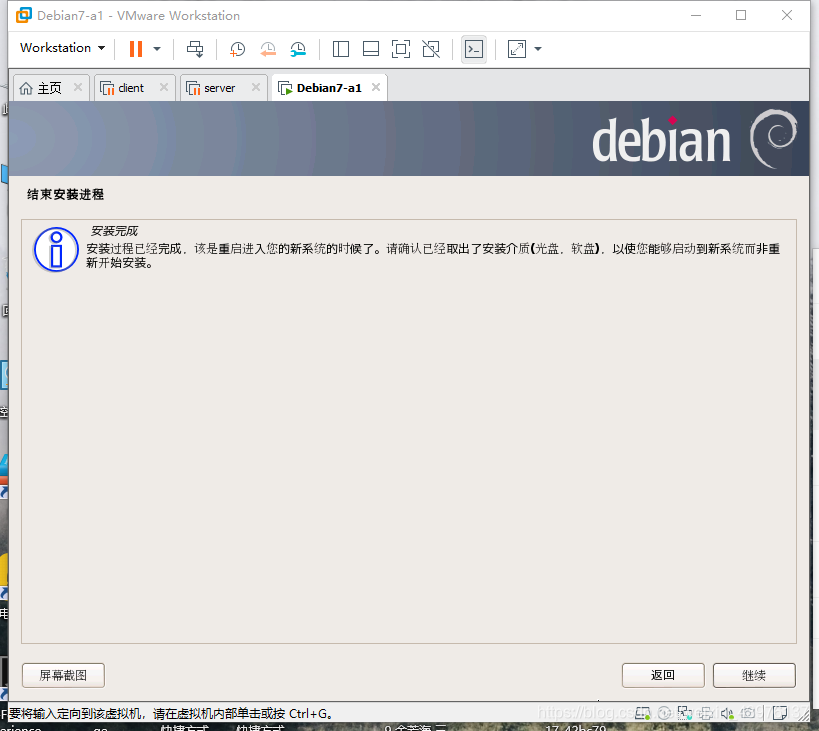Take a snapshot of the VM
819x731 pixels.
pos(238,50)
